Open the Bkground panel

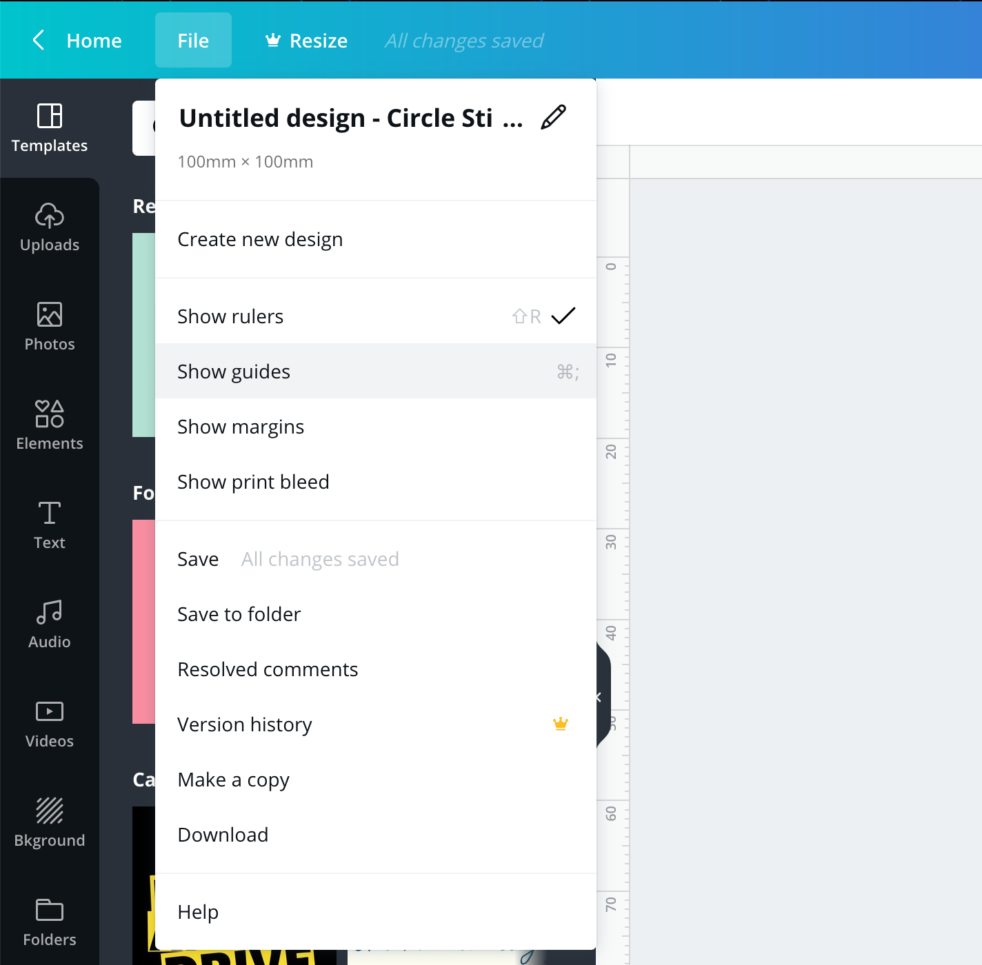49,822
